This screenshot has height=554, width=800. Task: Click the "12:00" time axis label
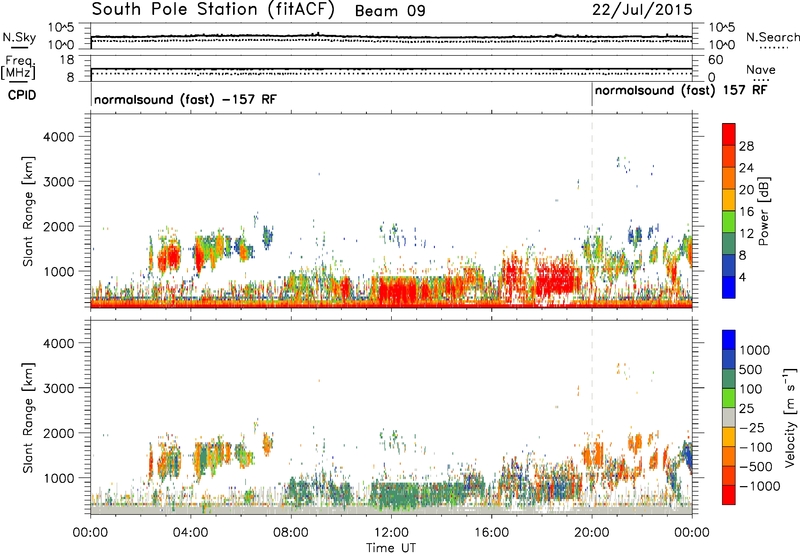[x=391, y=533]
